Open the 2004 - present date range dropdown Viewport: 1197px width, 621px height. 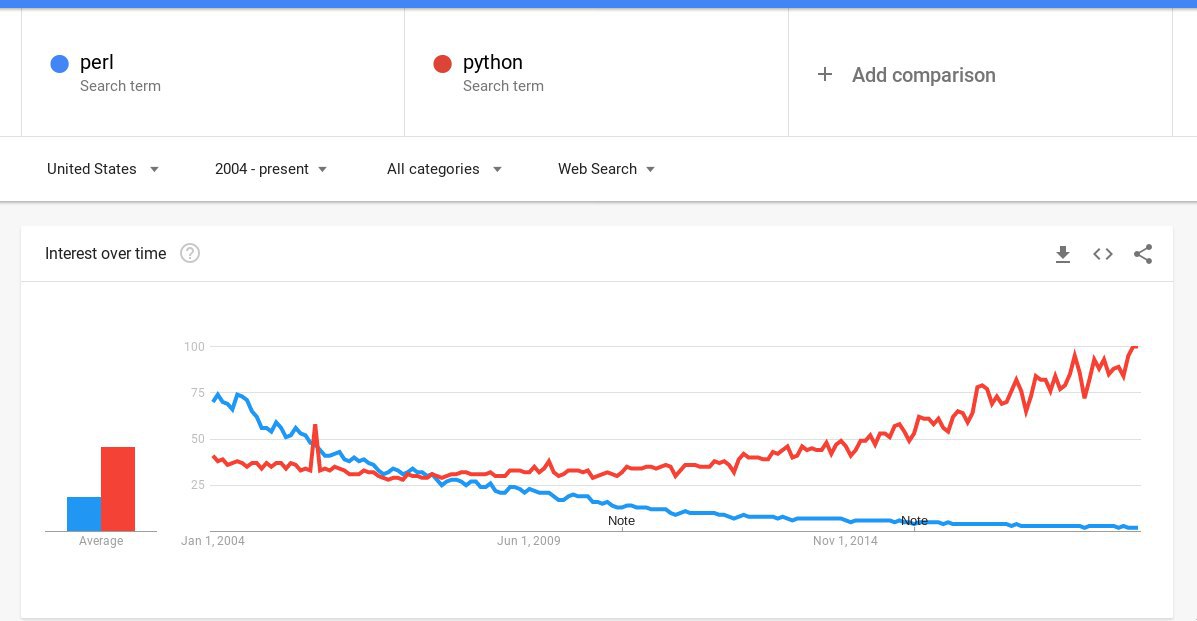(x=271, y=169)
